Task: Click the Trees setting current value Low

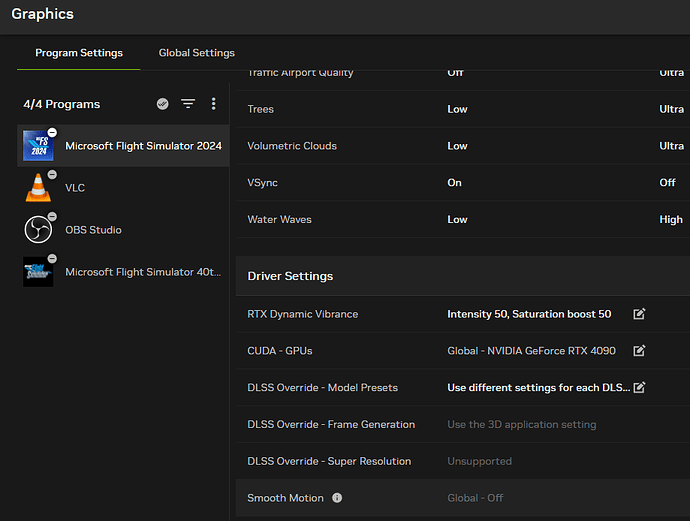Action: tap(457, 109)
